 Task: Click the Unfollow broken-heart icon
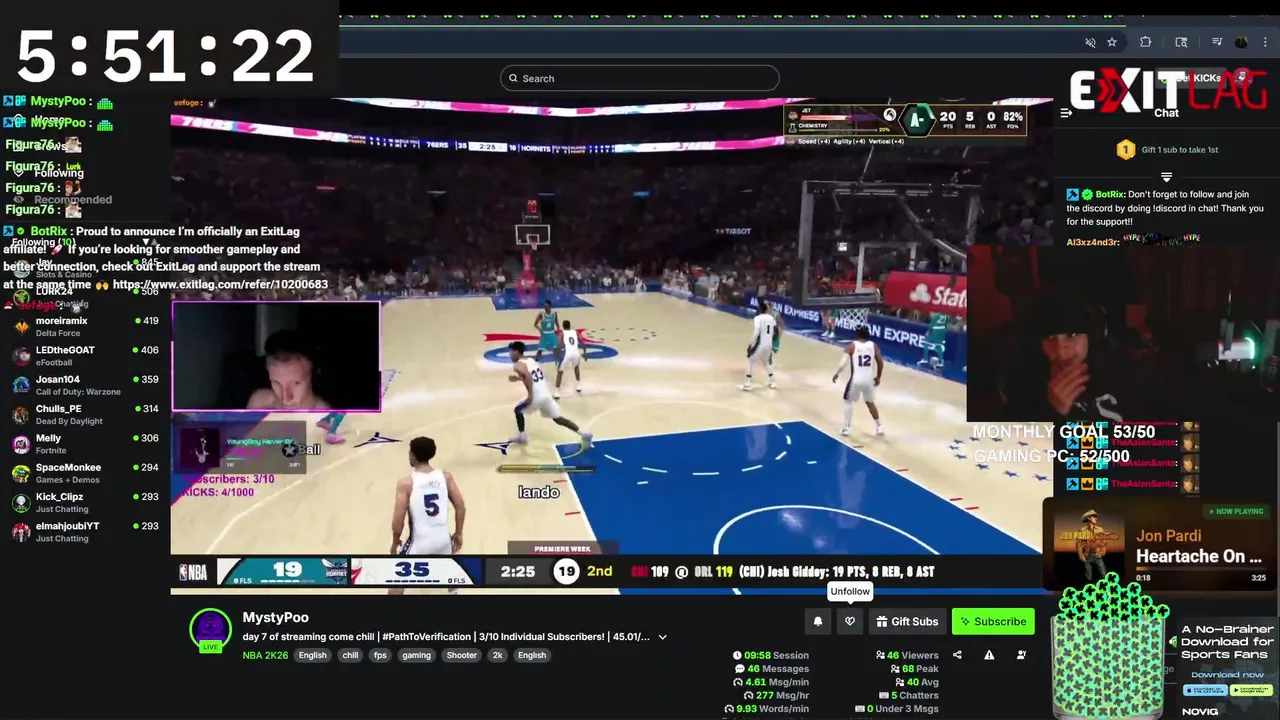point(850,622)
